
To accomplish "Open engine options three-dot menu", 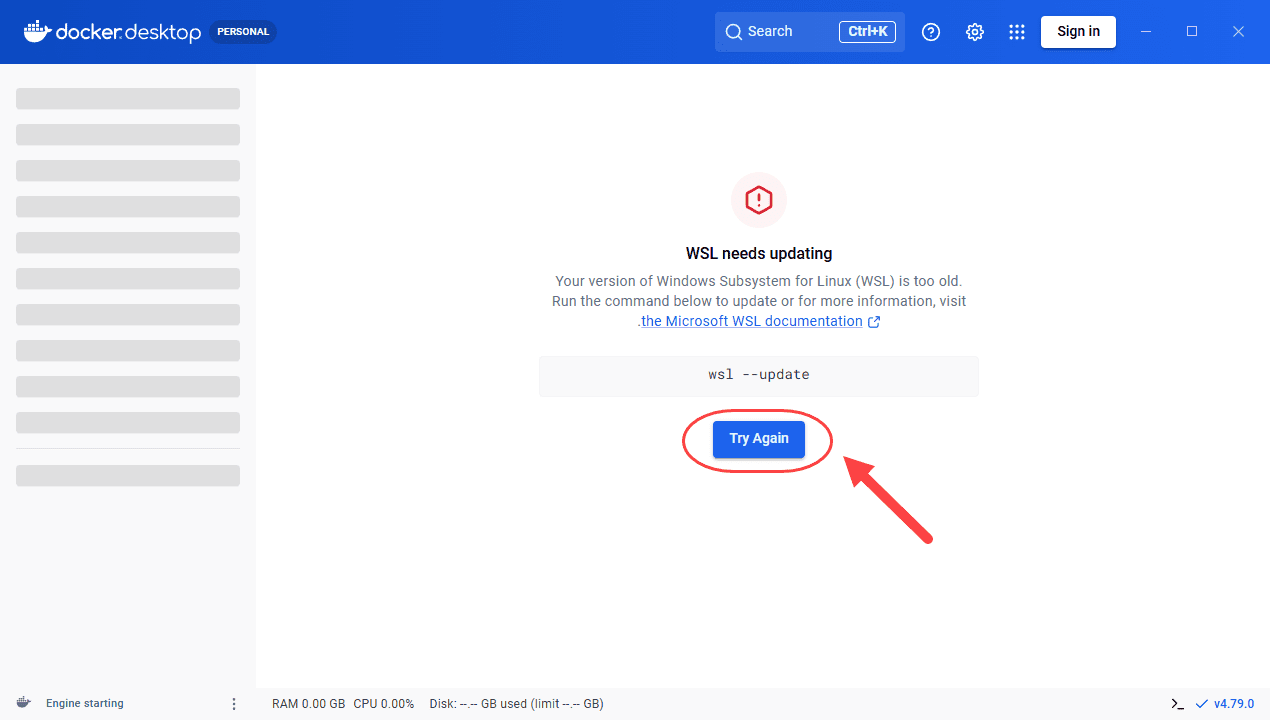I will (234, 704).
